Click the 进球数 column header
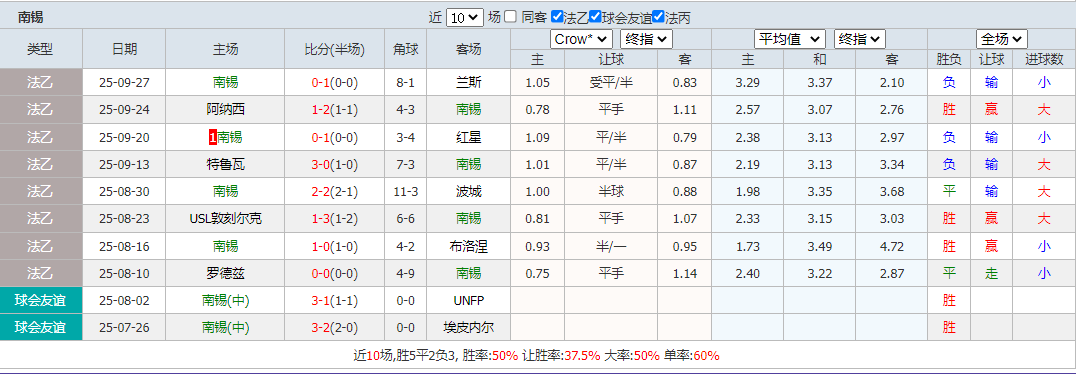This screenshot has width=1078, height=374. (1044, 59)
